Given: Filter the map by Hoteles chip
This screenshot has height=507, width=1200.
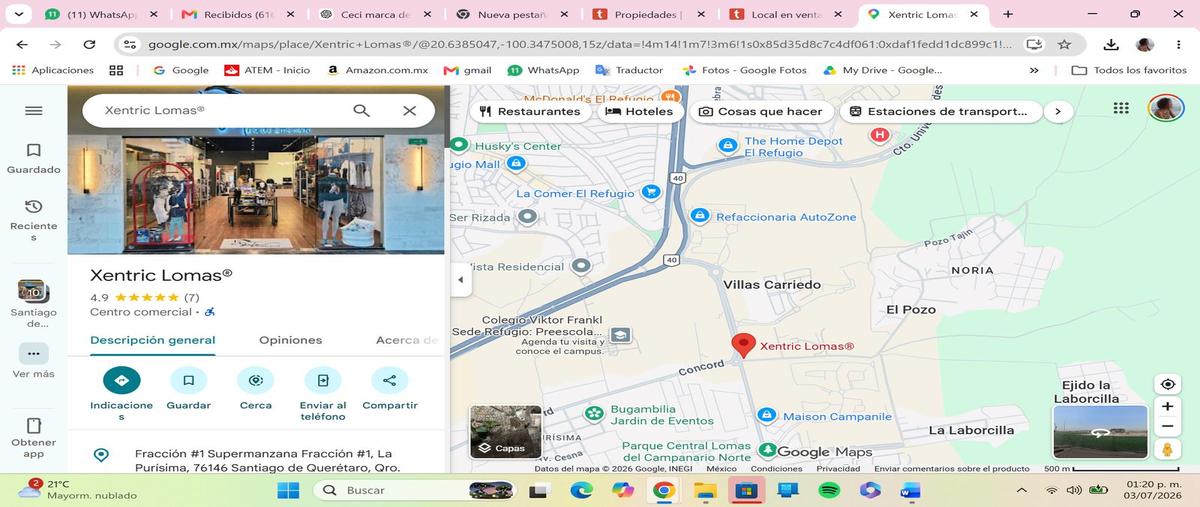Looking at the screenshot, I should pos(640,111).
